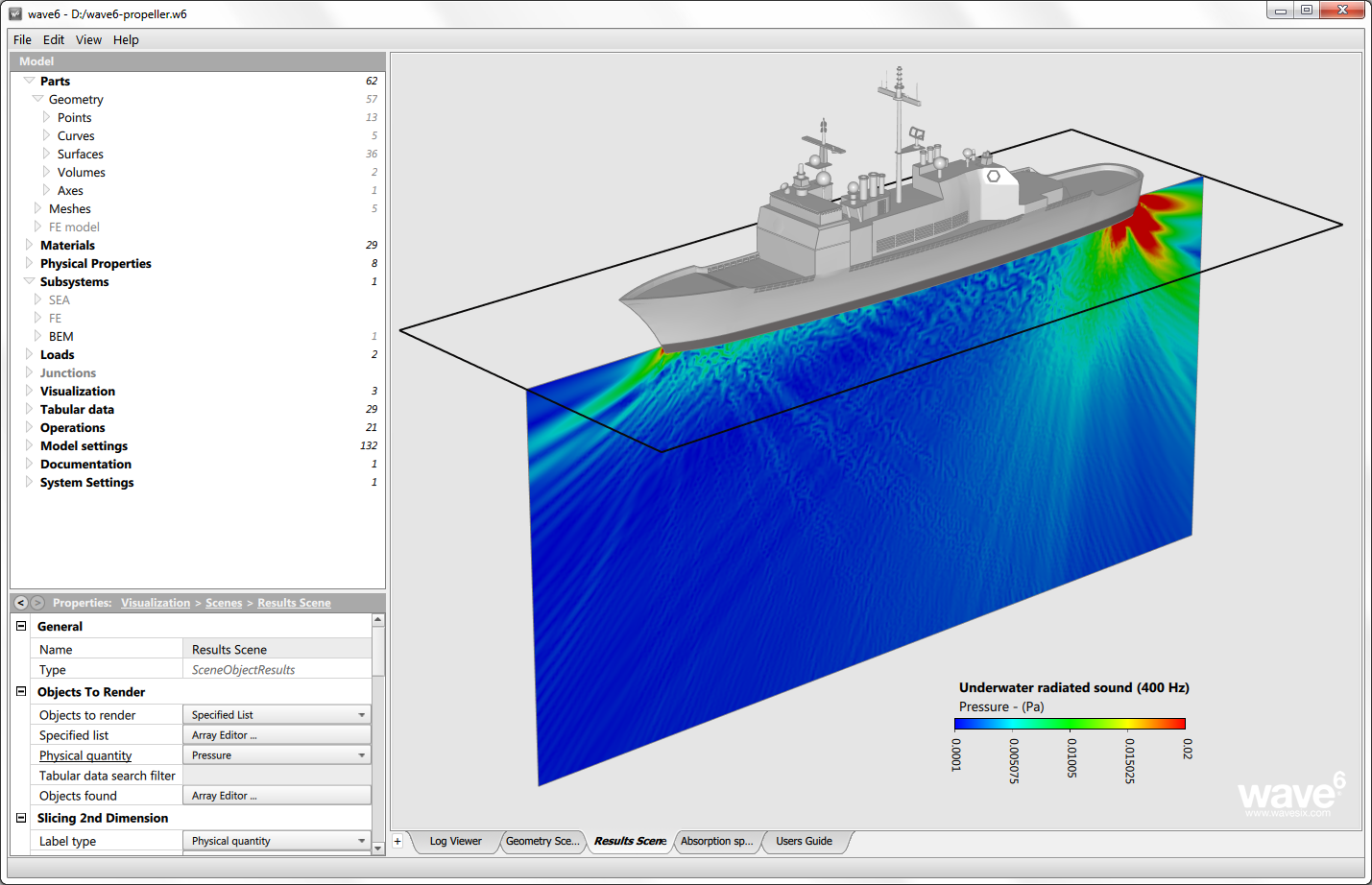The image size is (1372, 885).
Task: Open the Edit menu
Action: click(54, 39)
